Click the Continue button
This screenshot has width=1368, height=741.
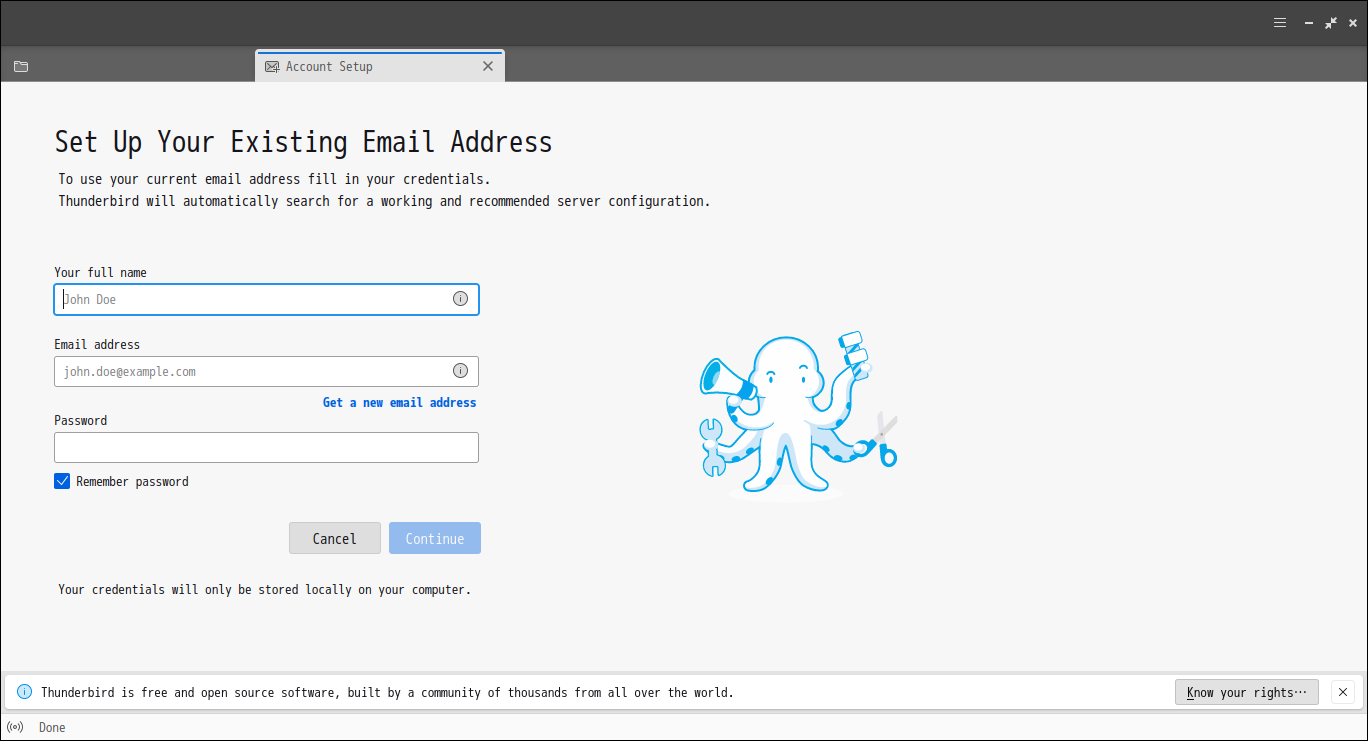click(x=435, y=538)
